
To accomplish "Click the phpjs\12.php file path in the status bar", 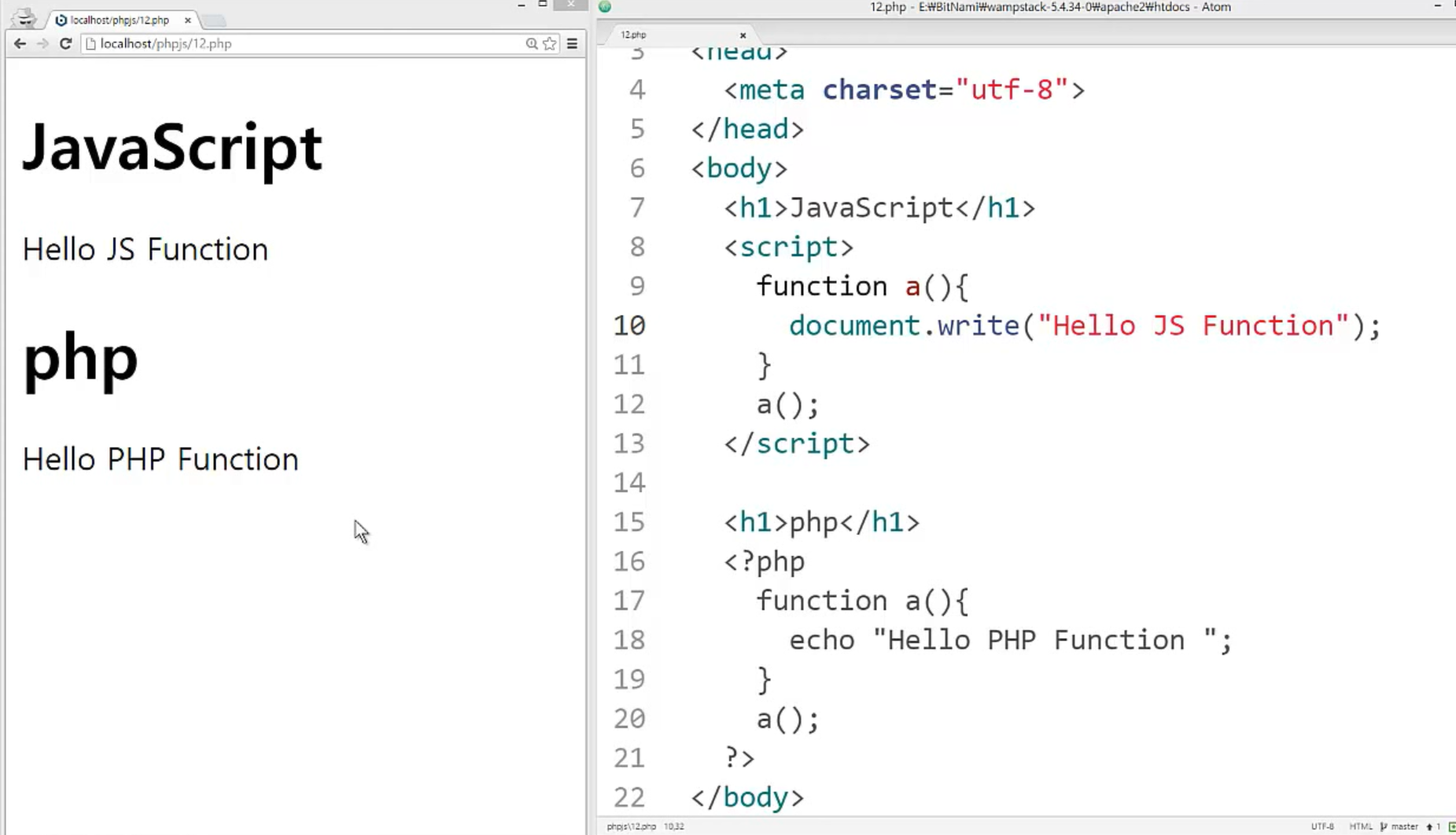I will point(631,826).
